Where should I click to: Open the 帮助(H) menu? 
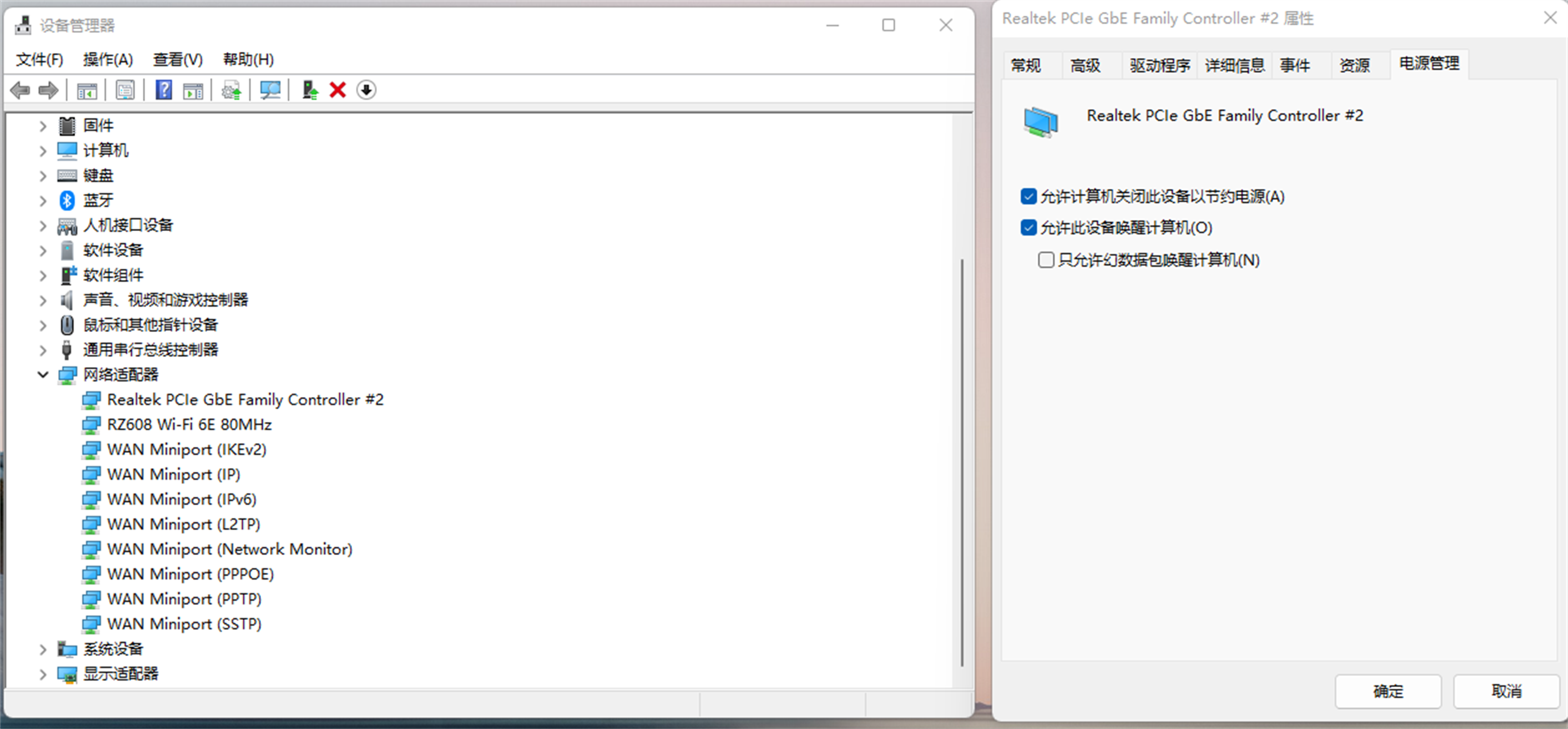[248, 60]
